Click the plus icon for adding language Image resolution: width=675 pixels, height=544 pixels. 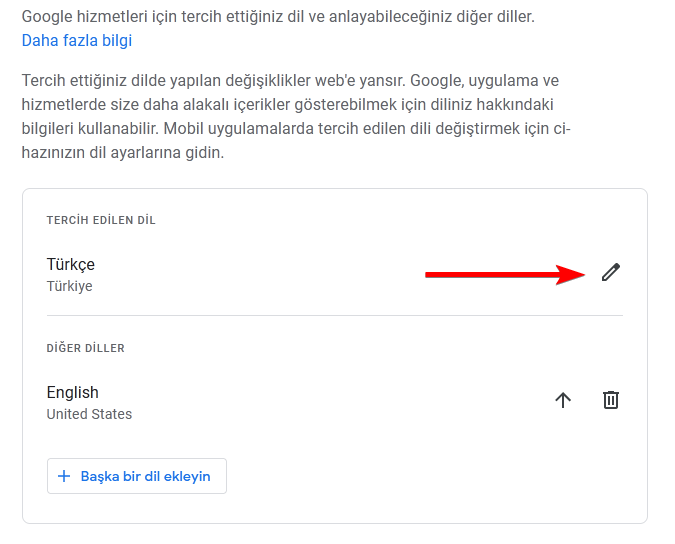(64, 476)
